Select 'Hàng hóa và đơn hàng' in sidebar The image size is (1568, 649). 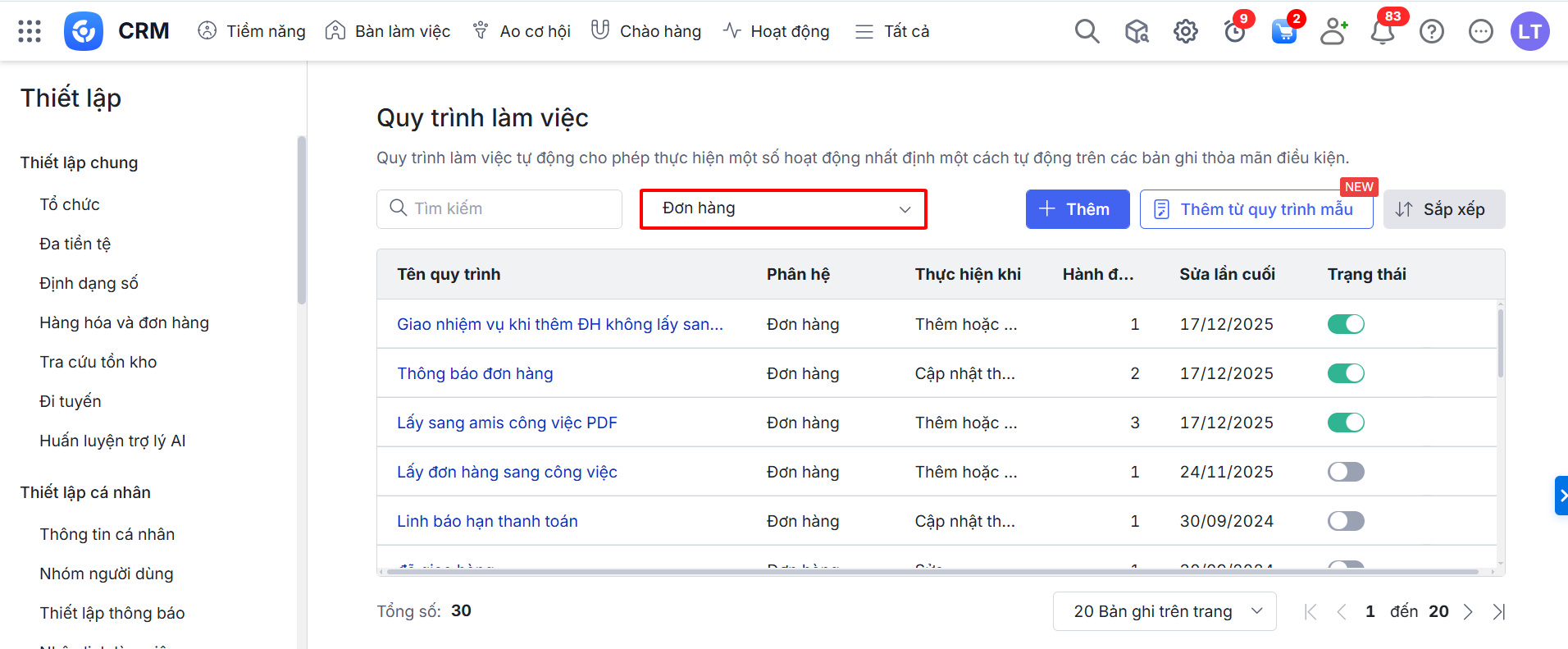[124, 322]
